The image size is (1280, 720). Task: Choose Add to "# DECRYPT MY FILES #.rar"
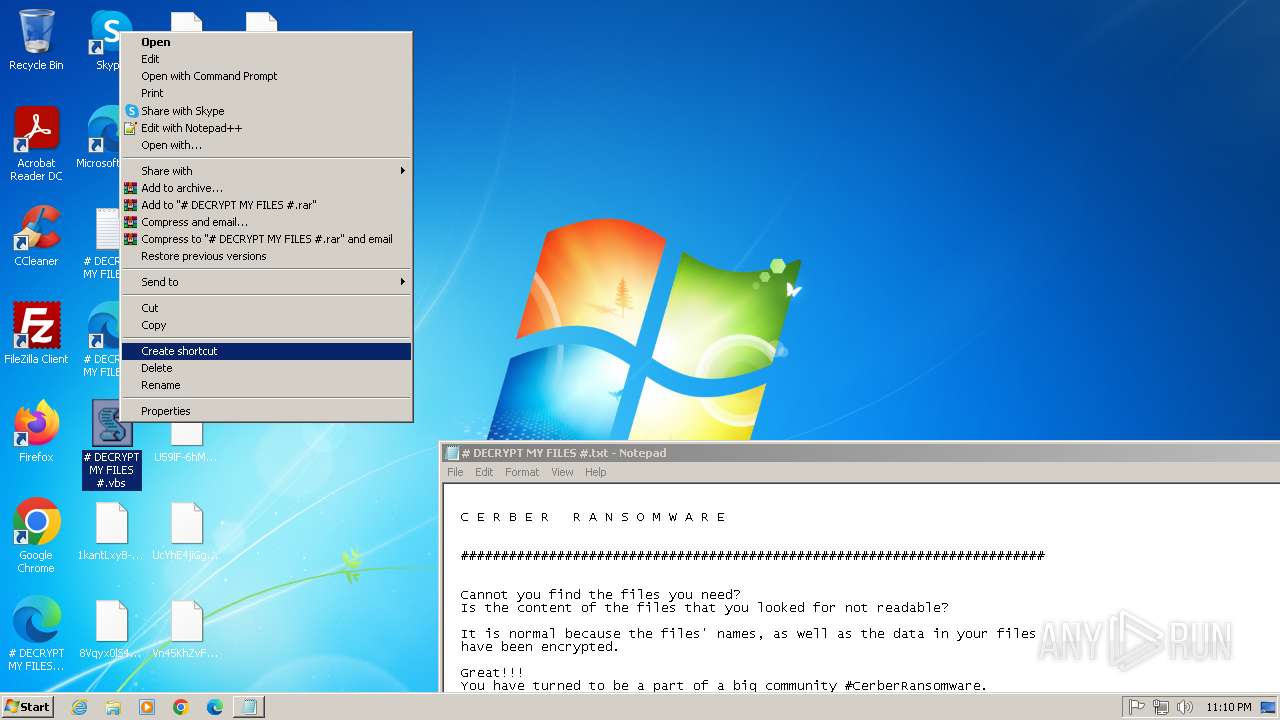click(x=266, y=205)
